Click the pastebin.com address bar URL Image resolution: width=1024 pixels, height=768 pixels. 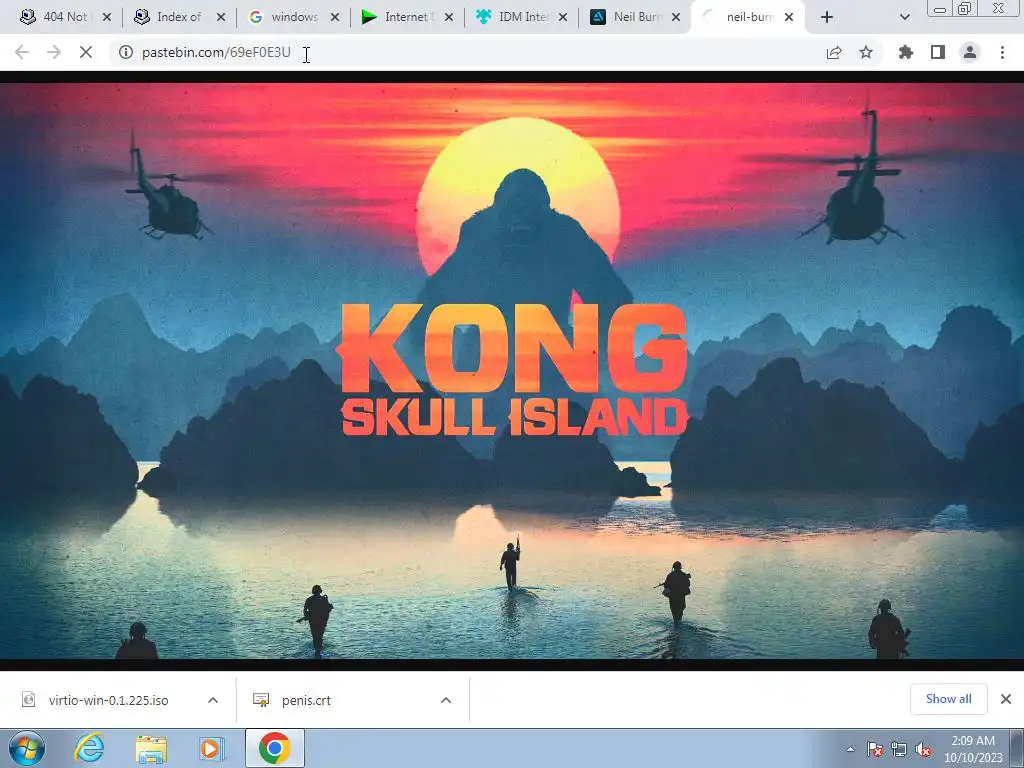coord(216,52)
